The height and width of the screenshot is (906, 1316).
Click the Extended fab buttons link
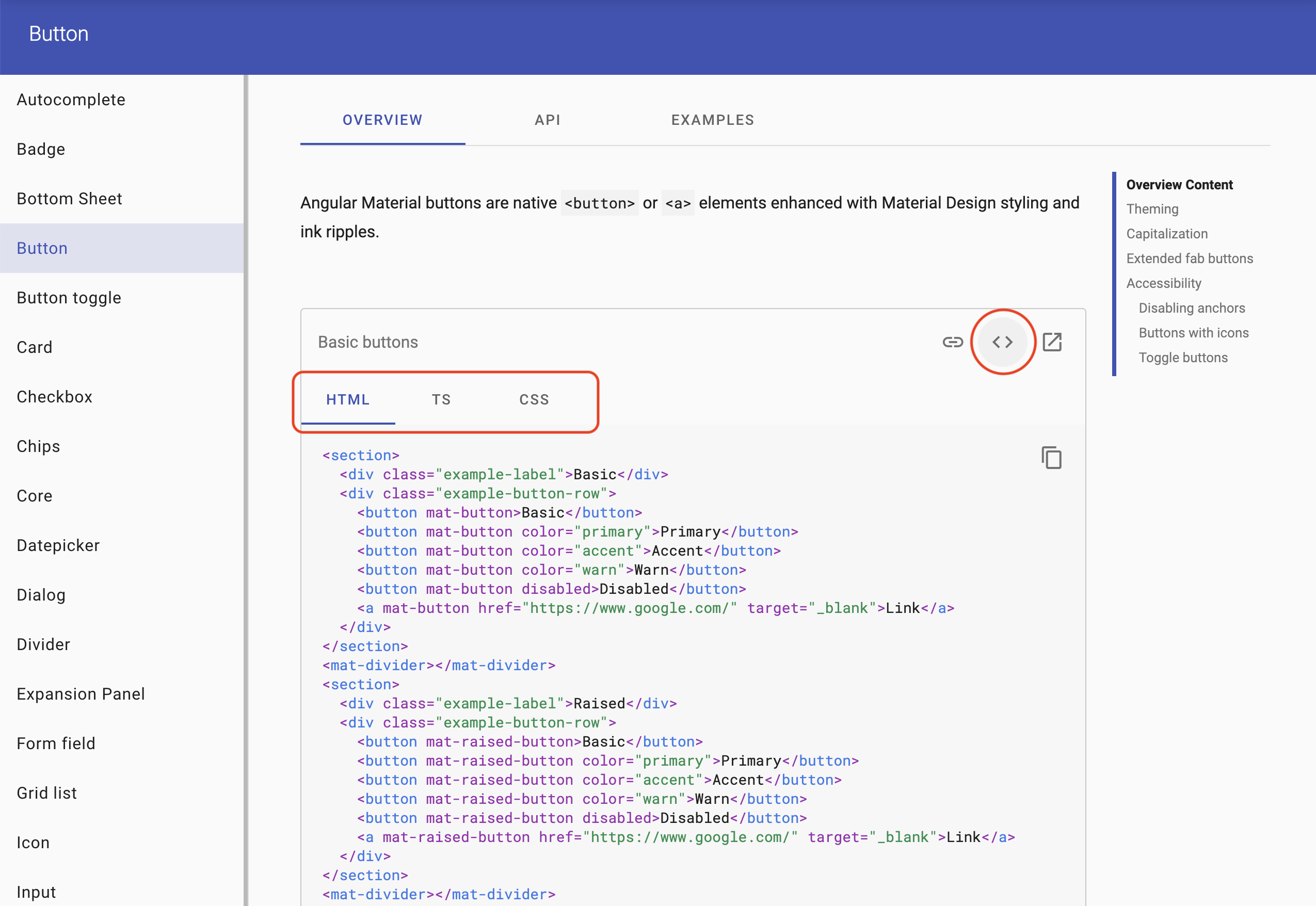[1190, 258]
